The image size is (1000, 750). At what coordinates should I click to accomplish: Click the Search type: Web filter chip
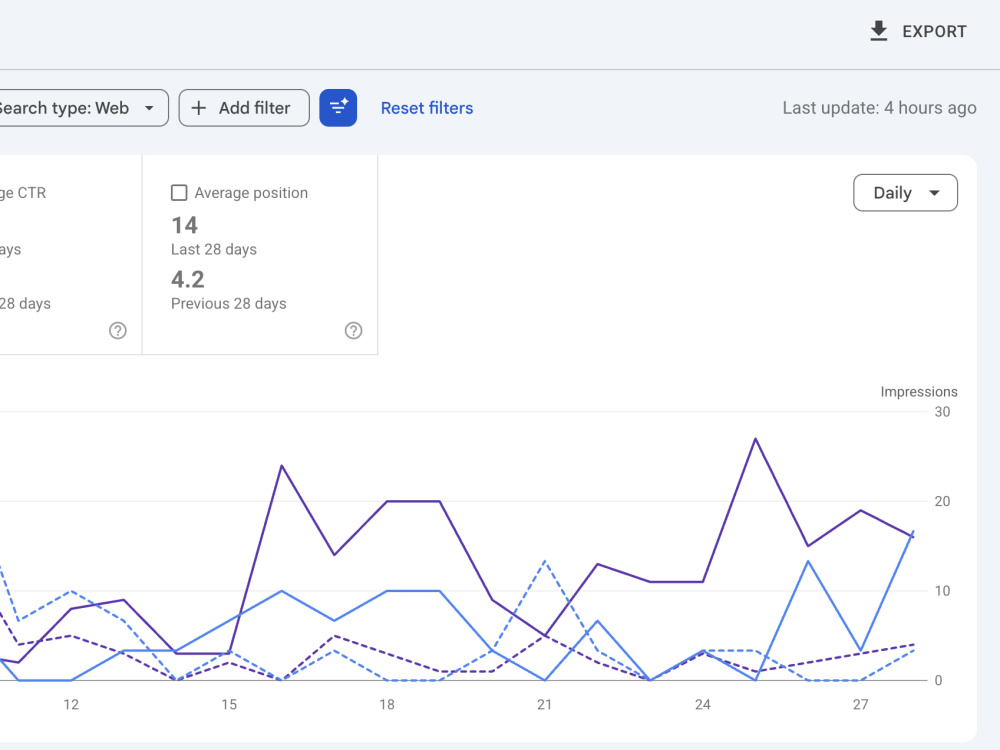click(82, 108)
